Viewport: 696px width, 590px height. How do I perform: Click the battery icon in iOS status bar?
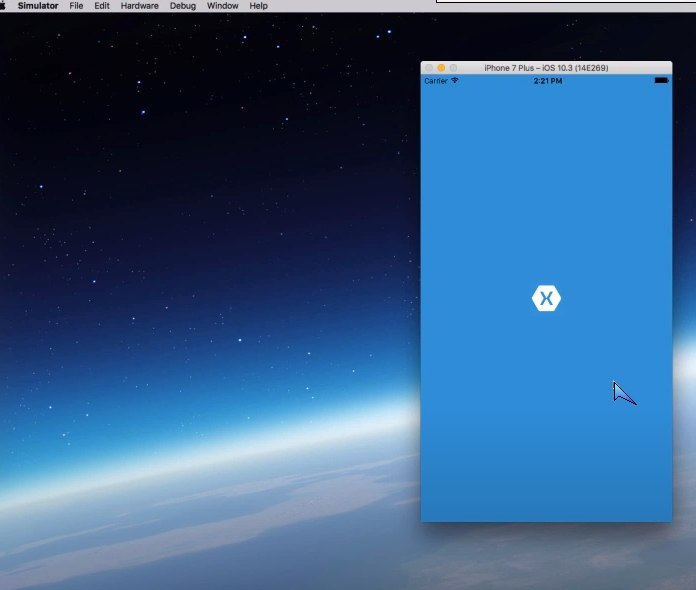tap(661, 80)
